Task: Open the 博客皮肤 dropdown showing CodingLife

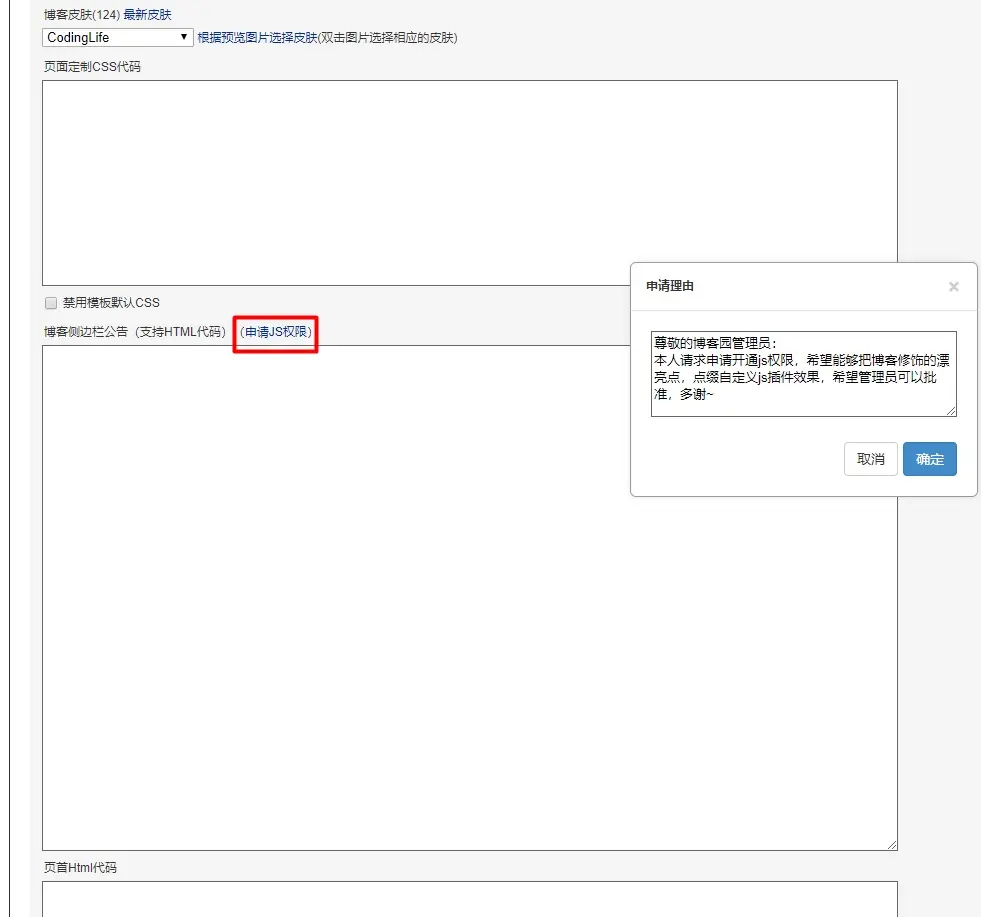Action: pos(115,37)
